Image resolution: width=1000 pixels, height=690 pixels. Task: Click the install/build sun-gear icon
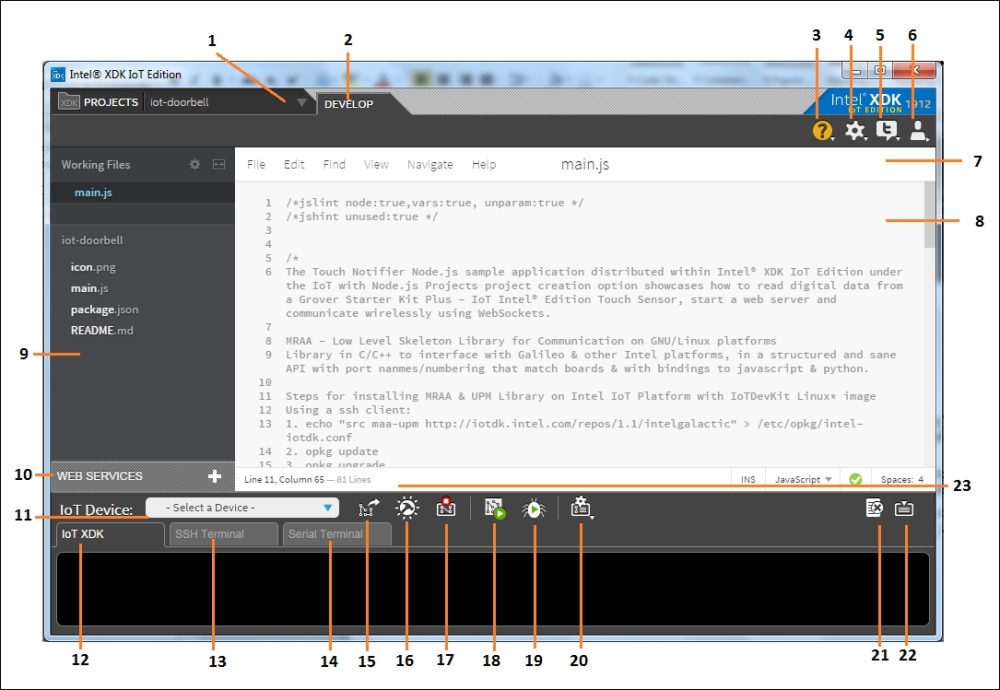coord(407,508)
